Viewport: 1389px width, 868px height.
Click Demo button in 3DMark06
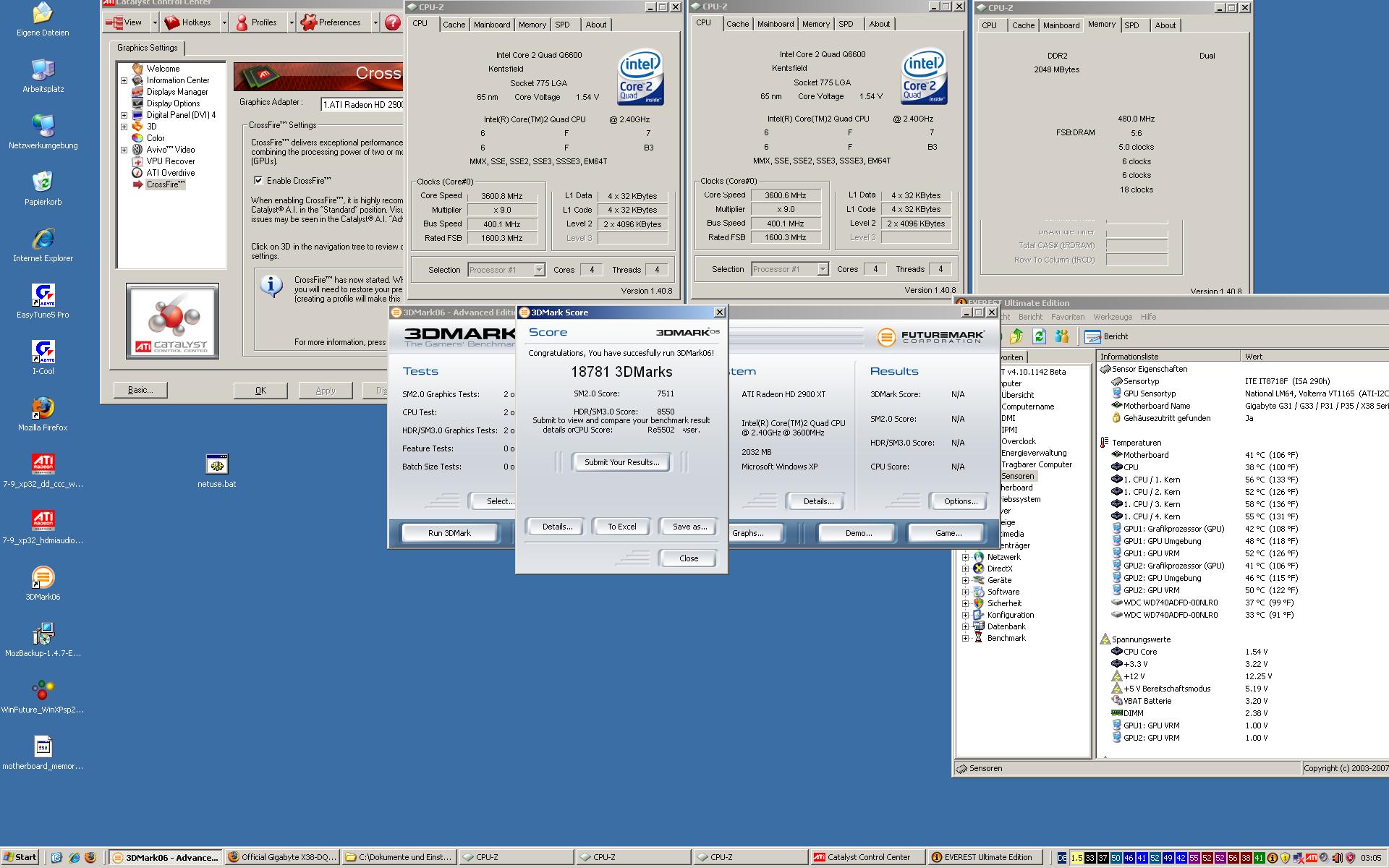[x=859, y=533]
